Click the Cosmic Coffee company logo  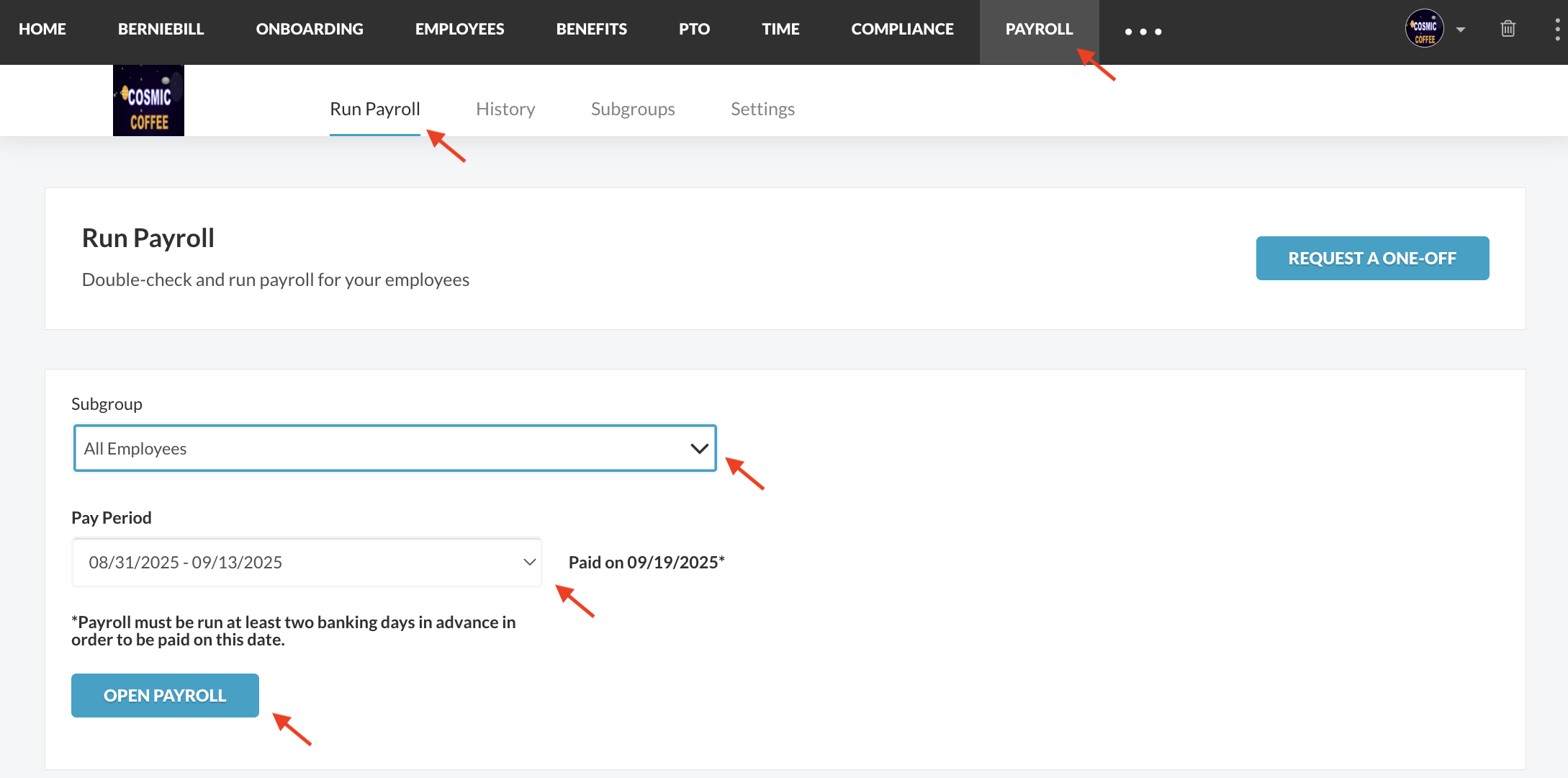click(x=148, y=101)
